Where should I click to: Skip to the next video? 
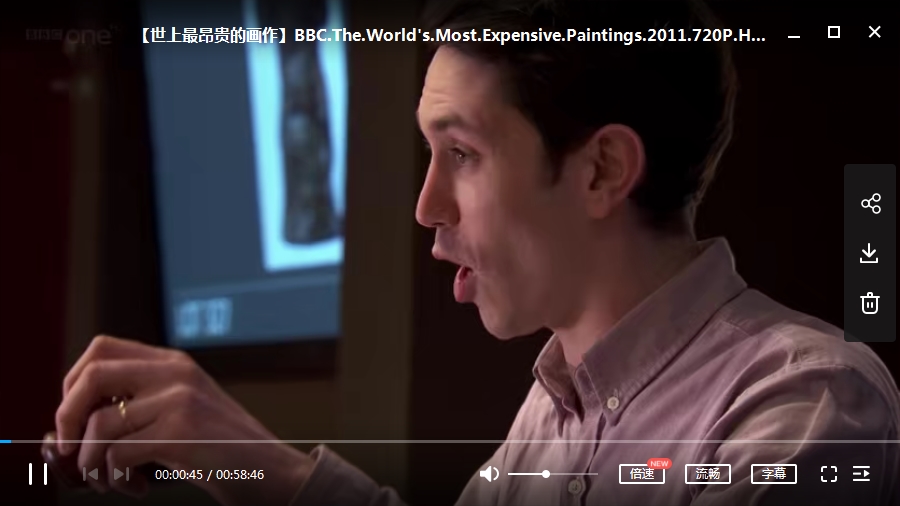(121, 474)
